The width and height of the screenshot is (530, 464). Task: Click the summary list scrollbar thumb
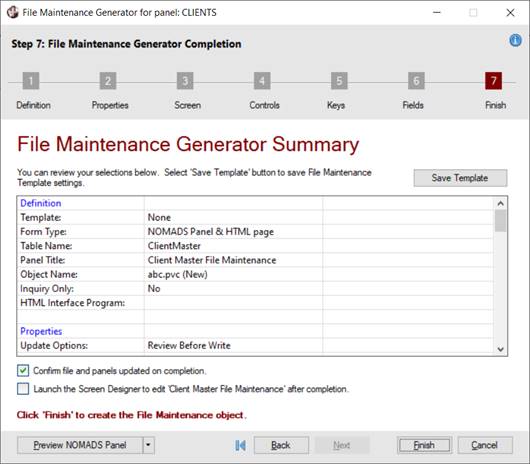[x=501, y=220]
